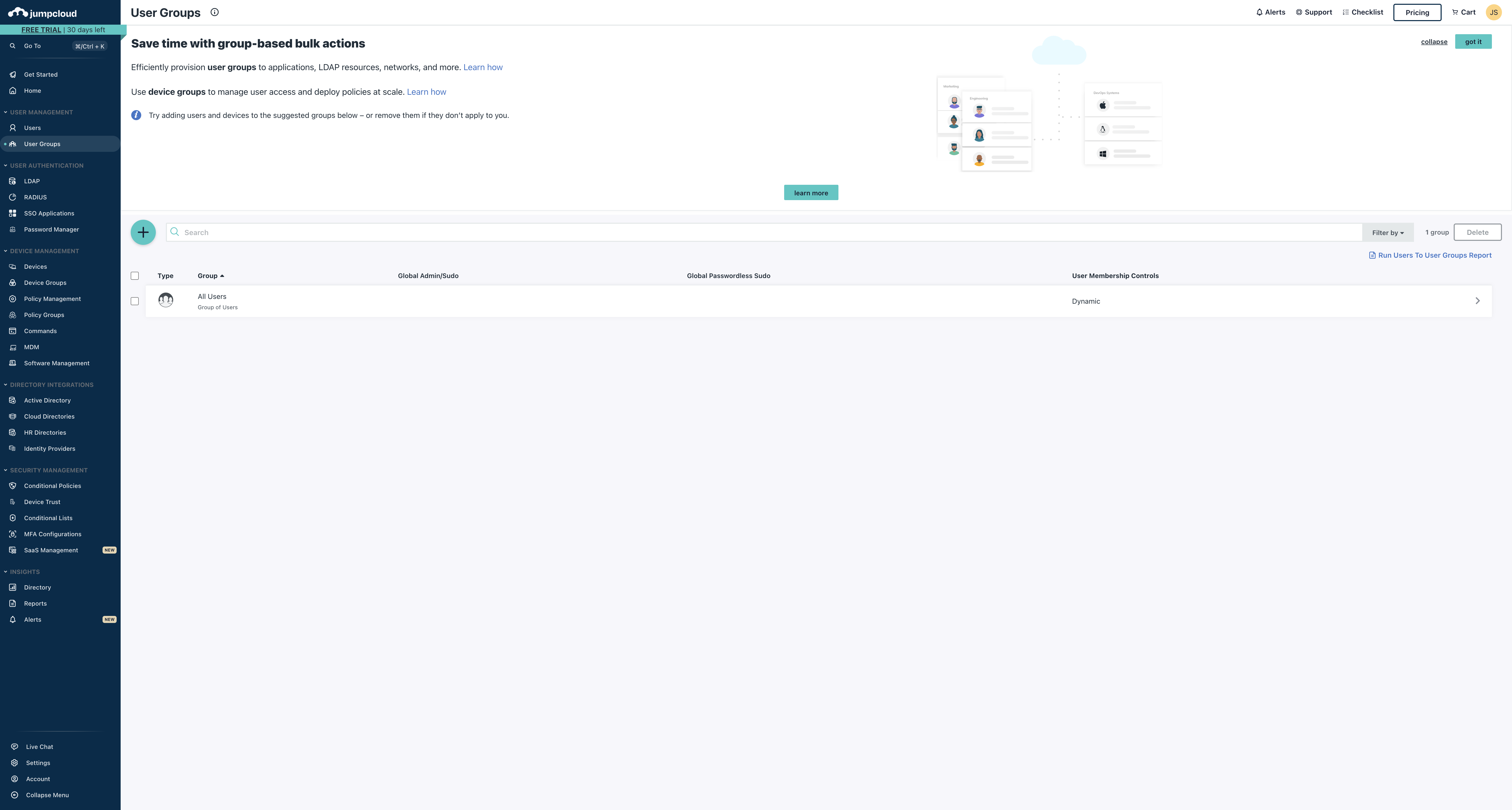The width and height of the screenshot is (1512, 810).
Task: Toggle the select-all groups checkbox
Action: (134, 276)
